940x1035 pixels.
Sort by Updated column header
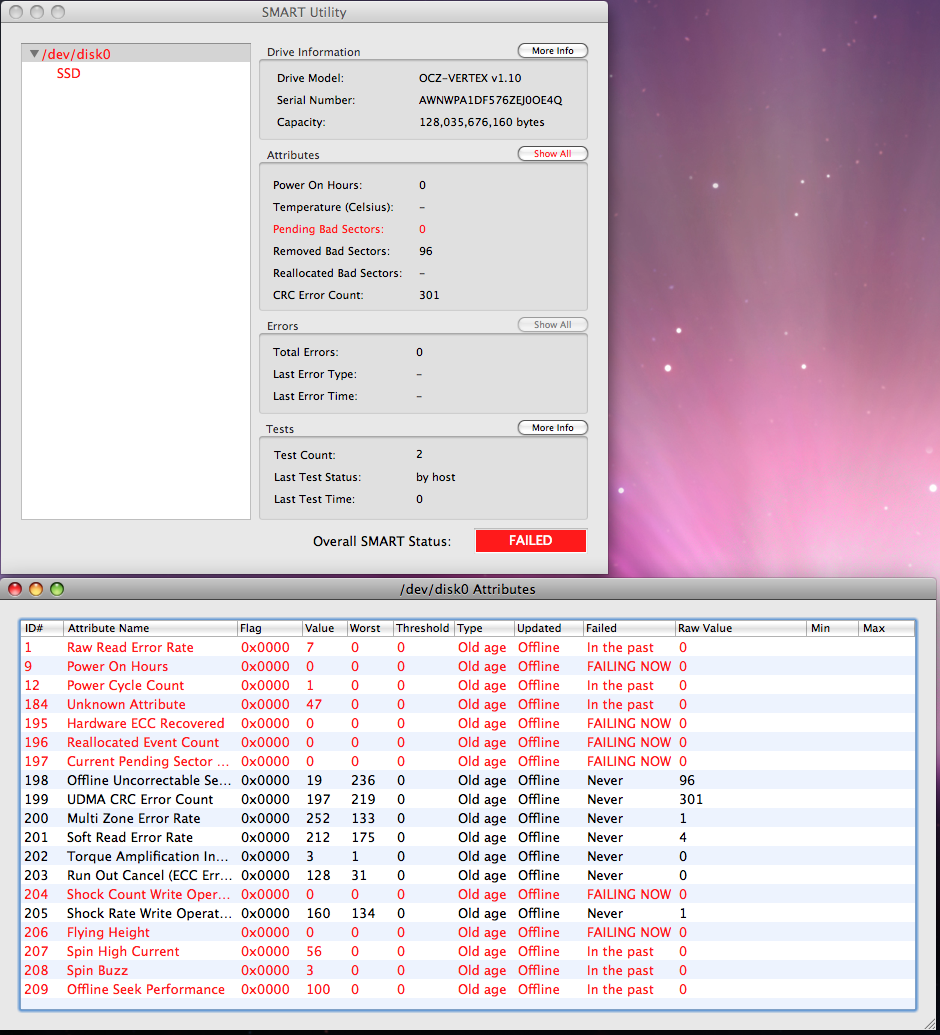tap(548, 628)
